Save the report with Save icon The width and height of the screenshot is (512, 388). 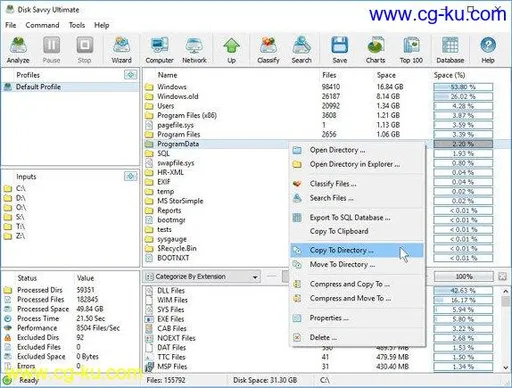(x=340, y=50)
